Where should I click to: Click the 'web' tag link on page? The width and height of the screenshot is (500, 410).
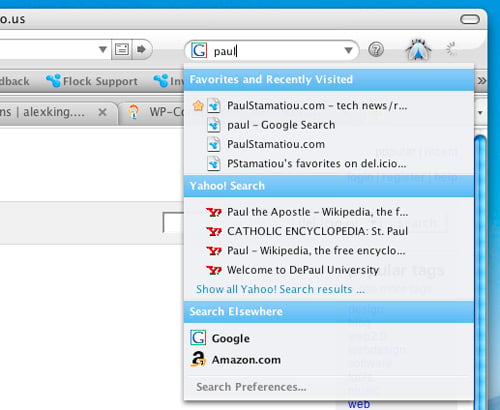pyautogui.click(x=359, y=404)
